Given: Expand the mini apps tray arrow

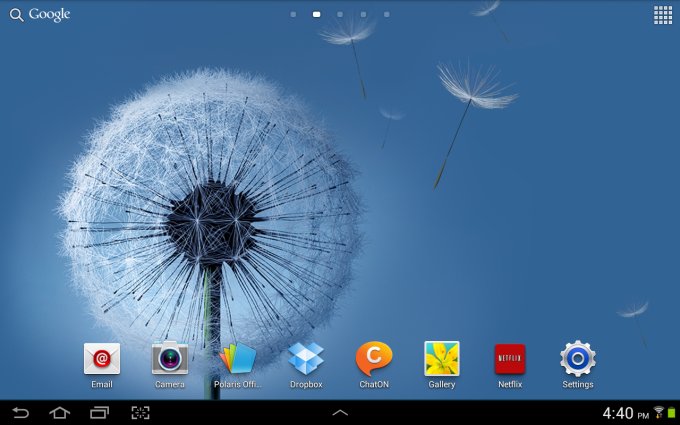Looking at the screenshot, I should 340,412.
